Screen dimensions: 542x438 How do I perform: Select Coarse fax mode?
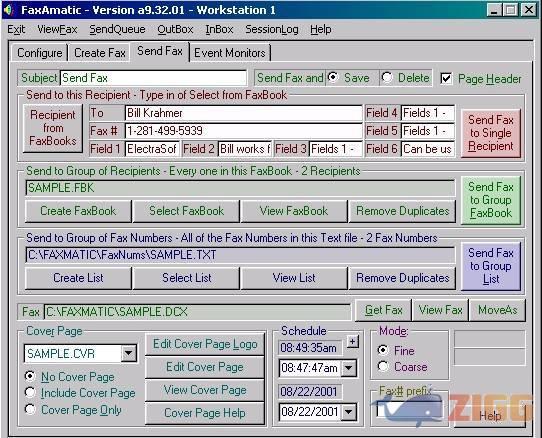click(383, 366)
